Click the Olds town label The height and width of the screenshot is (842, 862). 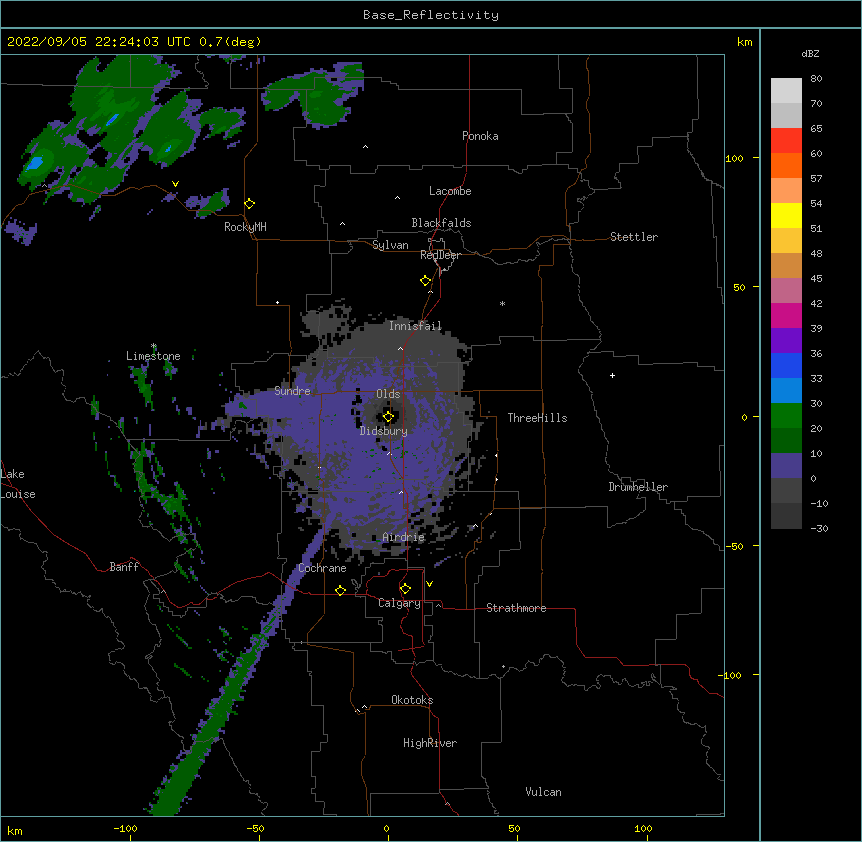coord(388,394)
